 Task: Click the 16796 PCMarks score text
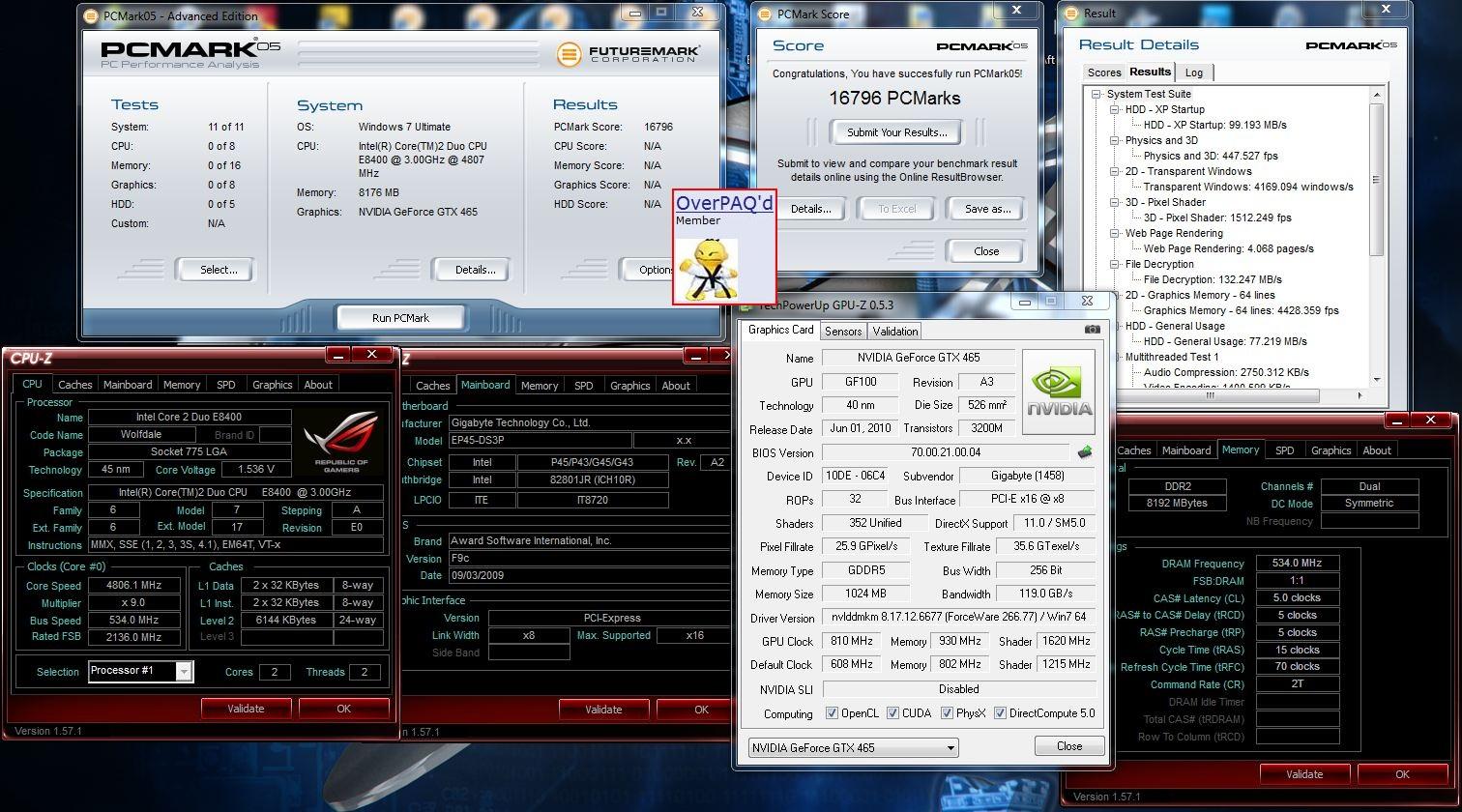[894, 98]
